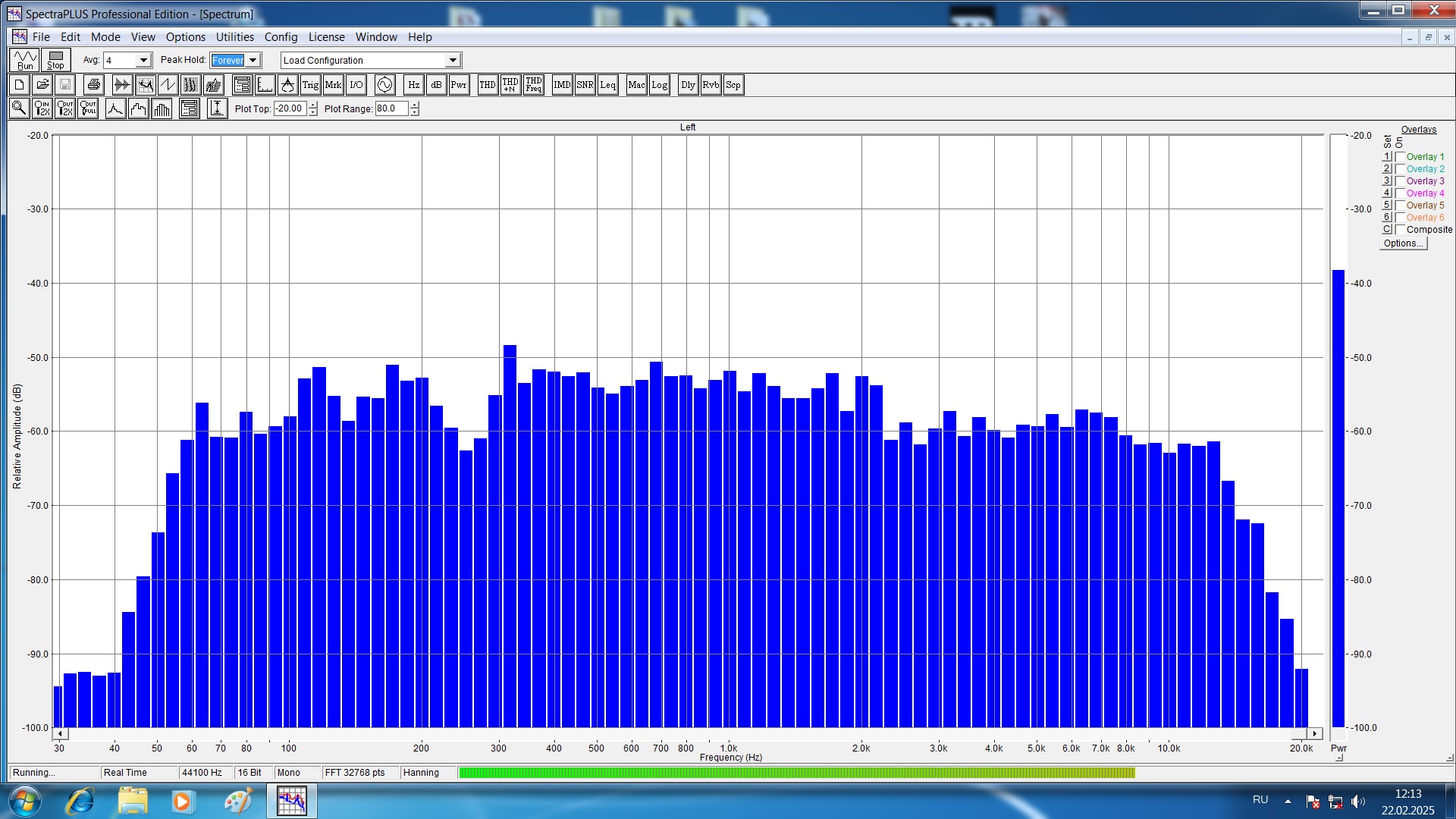Click the Run button
The image size is (1456, 819).
pos(24,60)
